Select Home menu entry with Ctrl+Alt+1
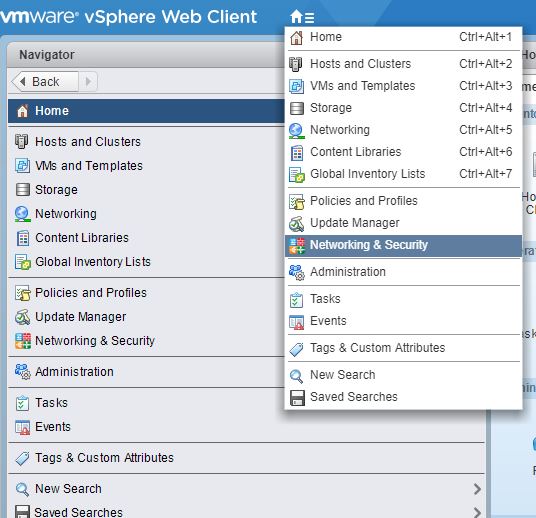 (403, 37)
